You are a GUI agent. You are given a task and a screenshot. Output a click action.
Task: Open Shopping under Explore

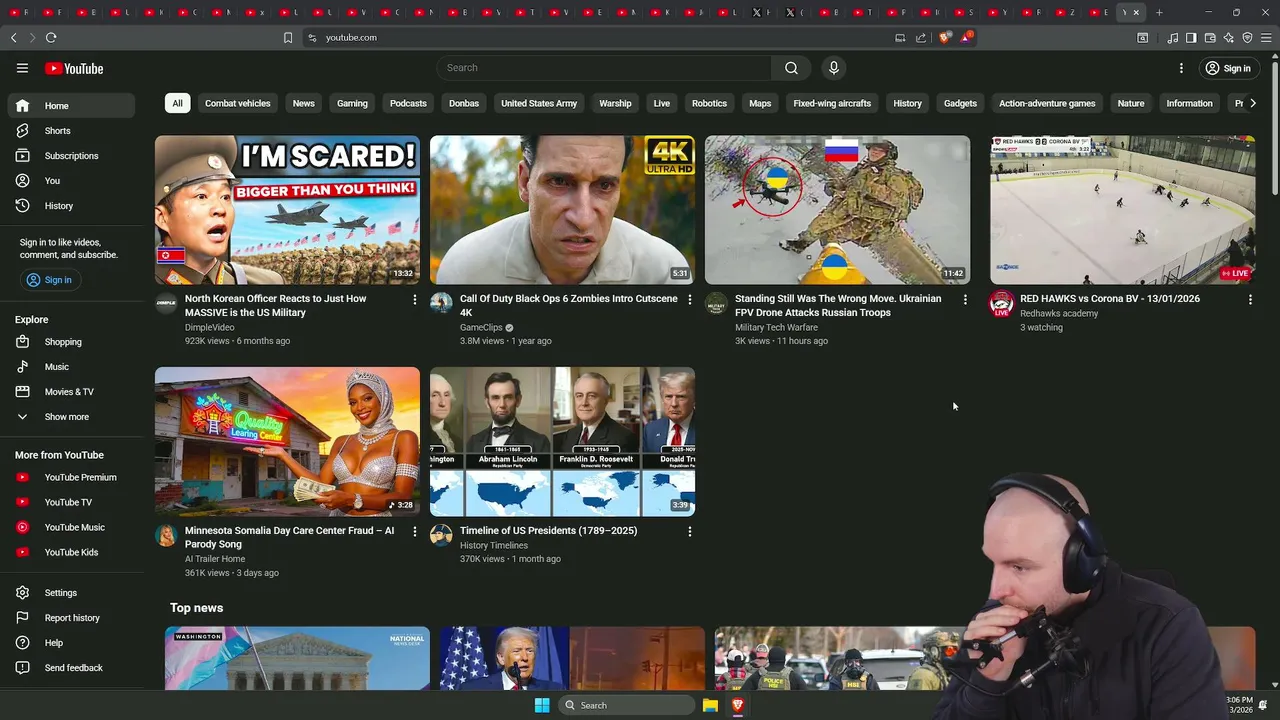70,342
